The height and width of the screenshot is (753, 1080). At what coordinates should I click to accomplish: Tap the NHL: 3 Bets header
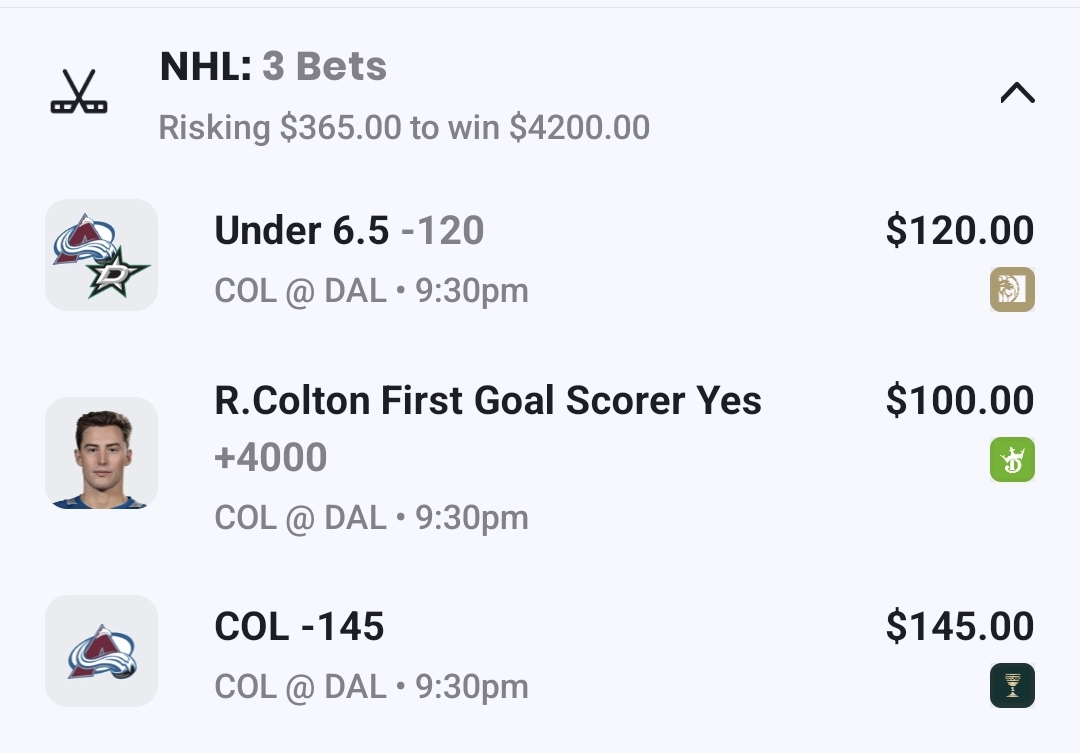coord(273,67)
